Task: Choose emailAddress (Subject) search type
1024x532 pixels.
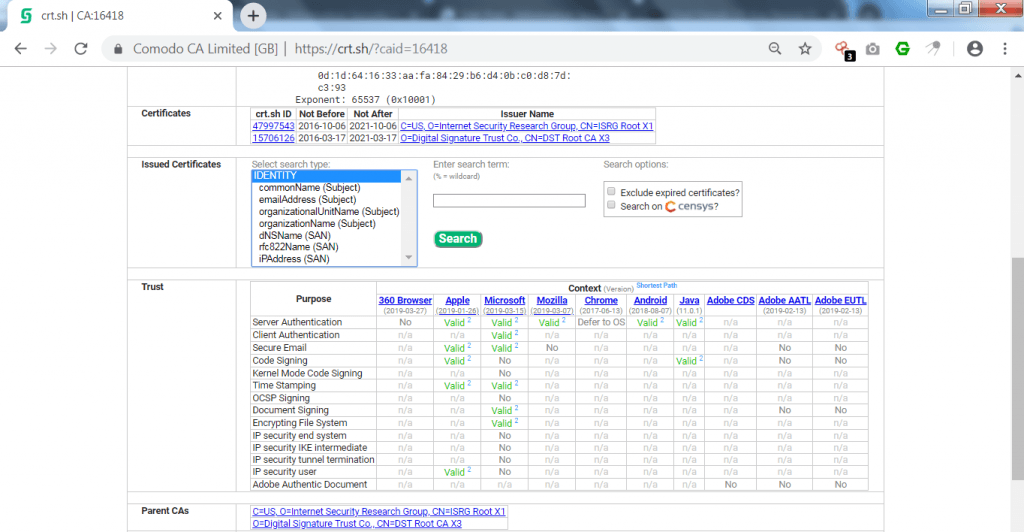Action: tap(308, 200)
